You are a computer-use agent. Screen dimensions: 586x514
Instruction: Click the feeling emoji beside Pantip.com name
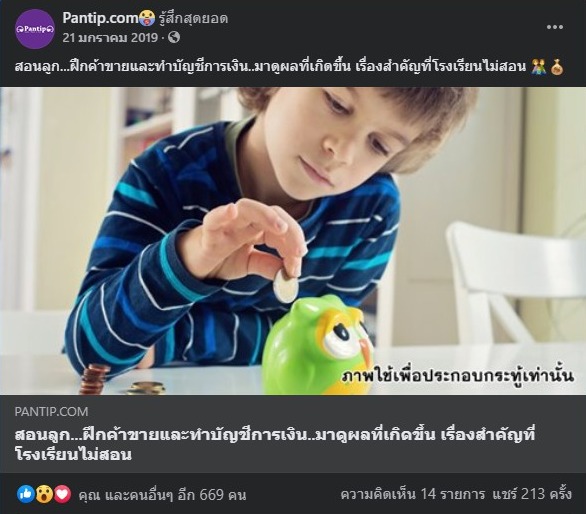[147, 18]
